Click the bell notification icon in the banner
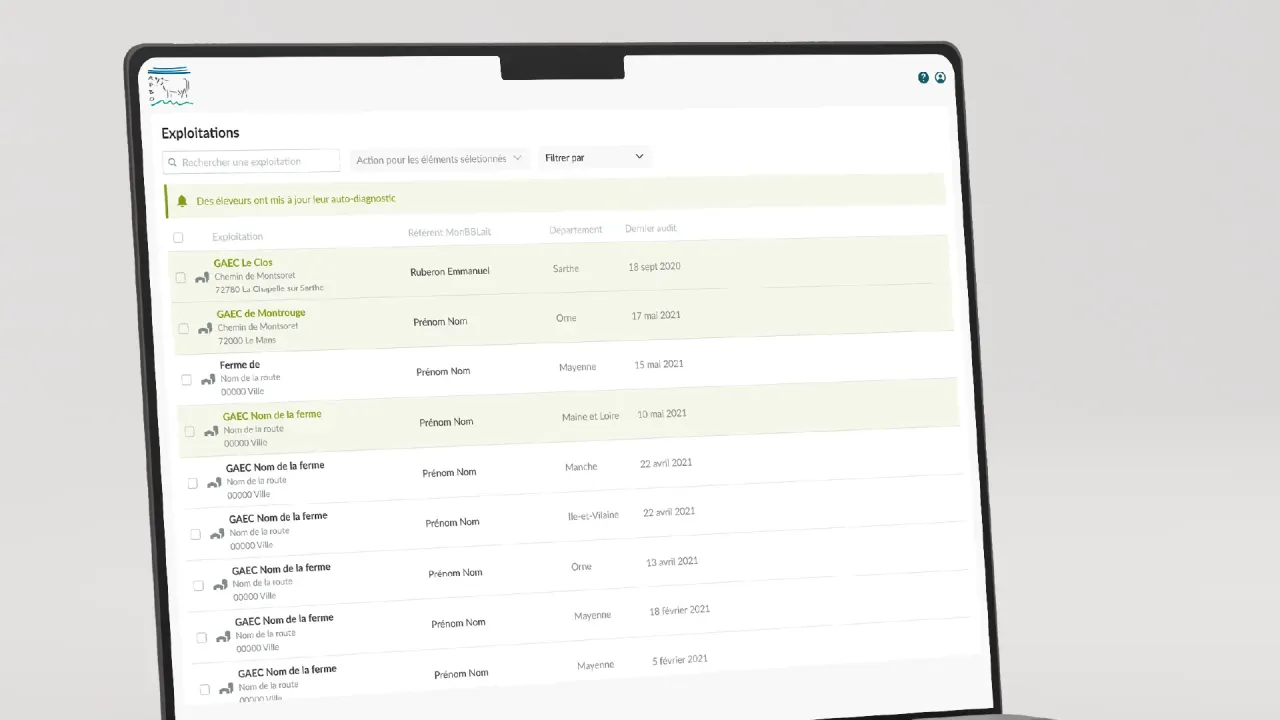This screenshot has height=720, width=1280. coord(182,201)
